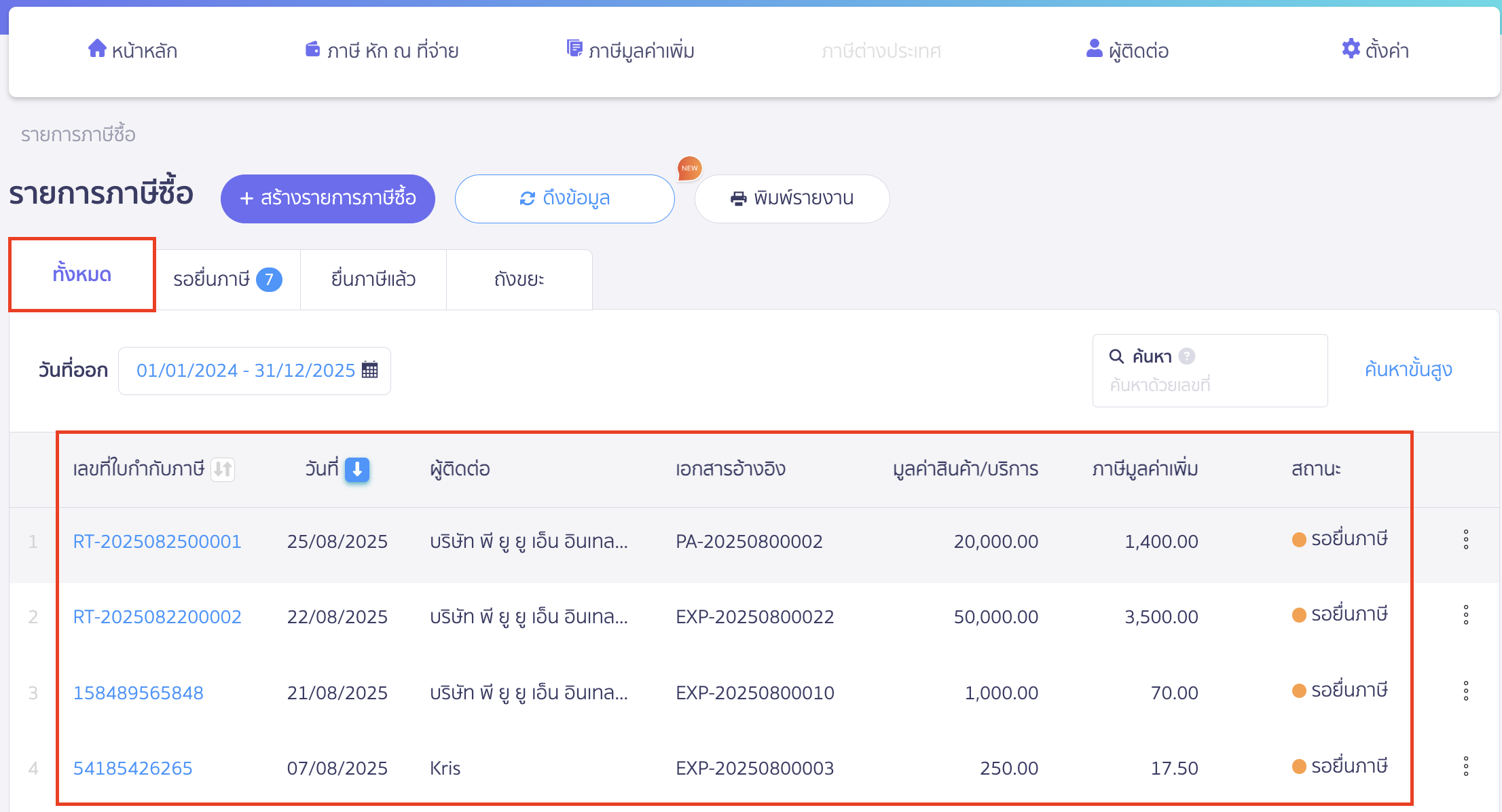Screen dimensions: 1502x812
Task: Switch to ยื่นภาษีแล้ว tab
Action: [373, 279]
